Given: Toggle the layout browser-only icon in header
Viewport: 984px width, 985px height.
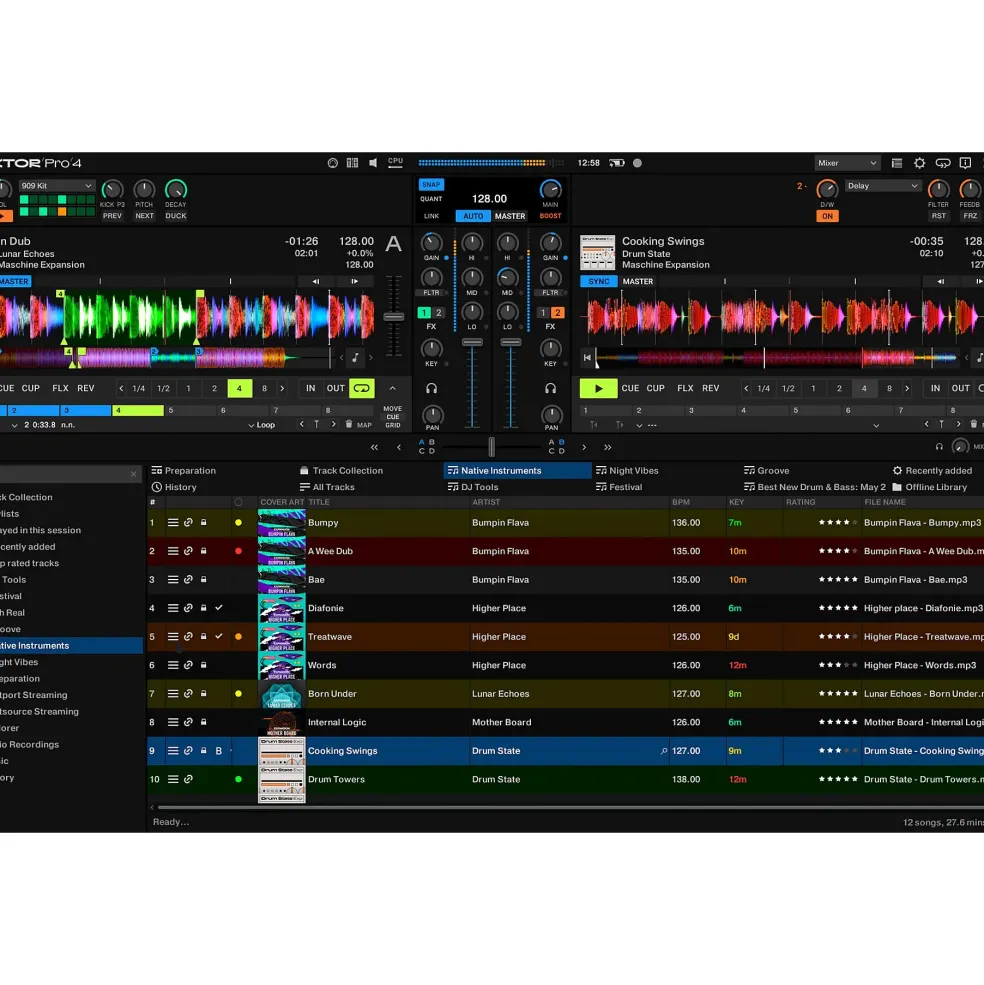Looking at the screenshot, I should (x=897, y=163).
